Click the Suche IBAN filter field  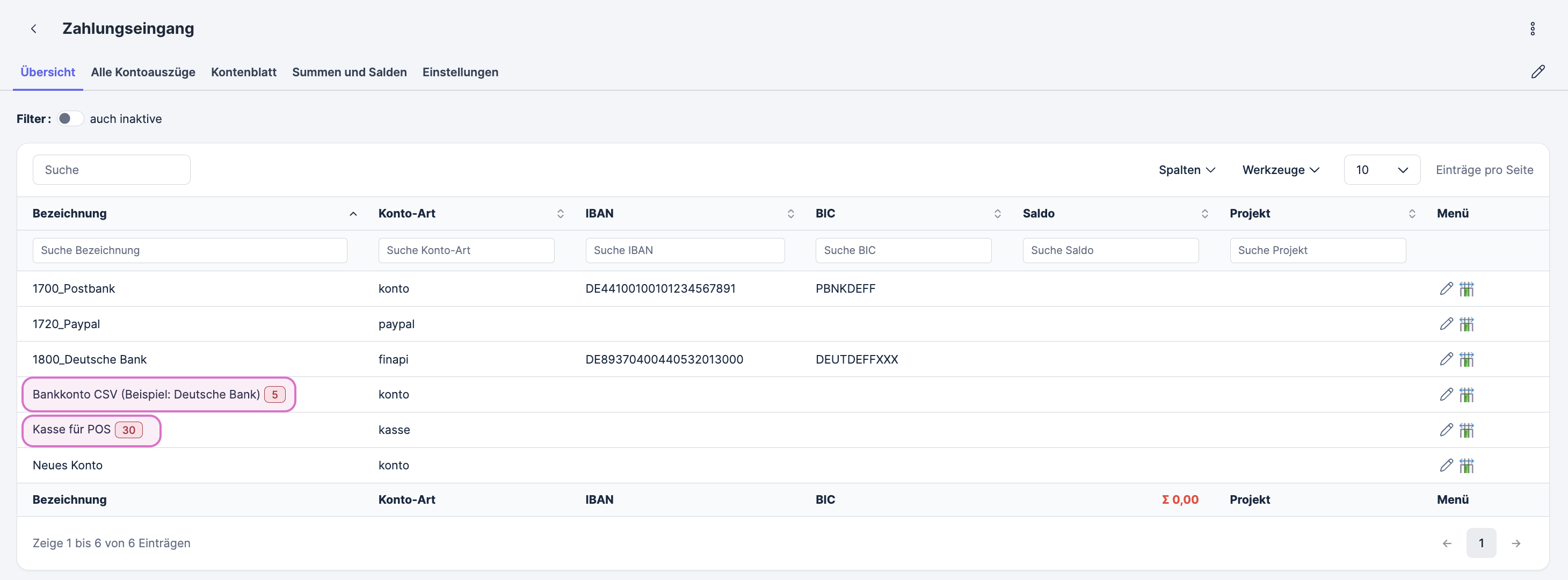pyautogui.click(x=684, y=250)
